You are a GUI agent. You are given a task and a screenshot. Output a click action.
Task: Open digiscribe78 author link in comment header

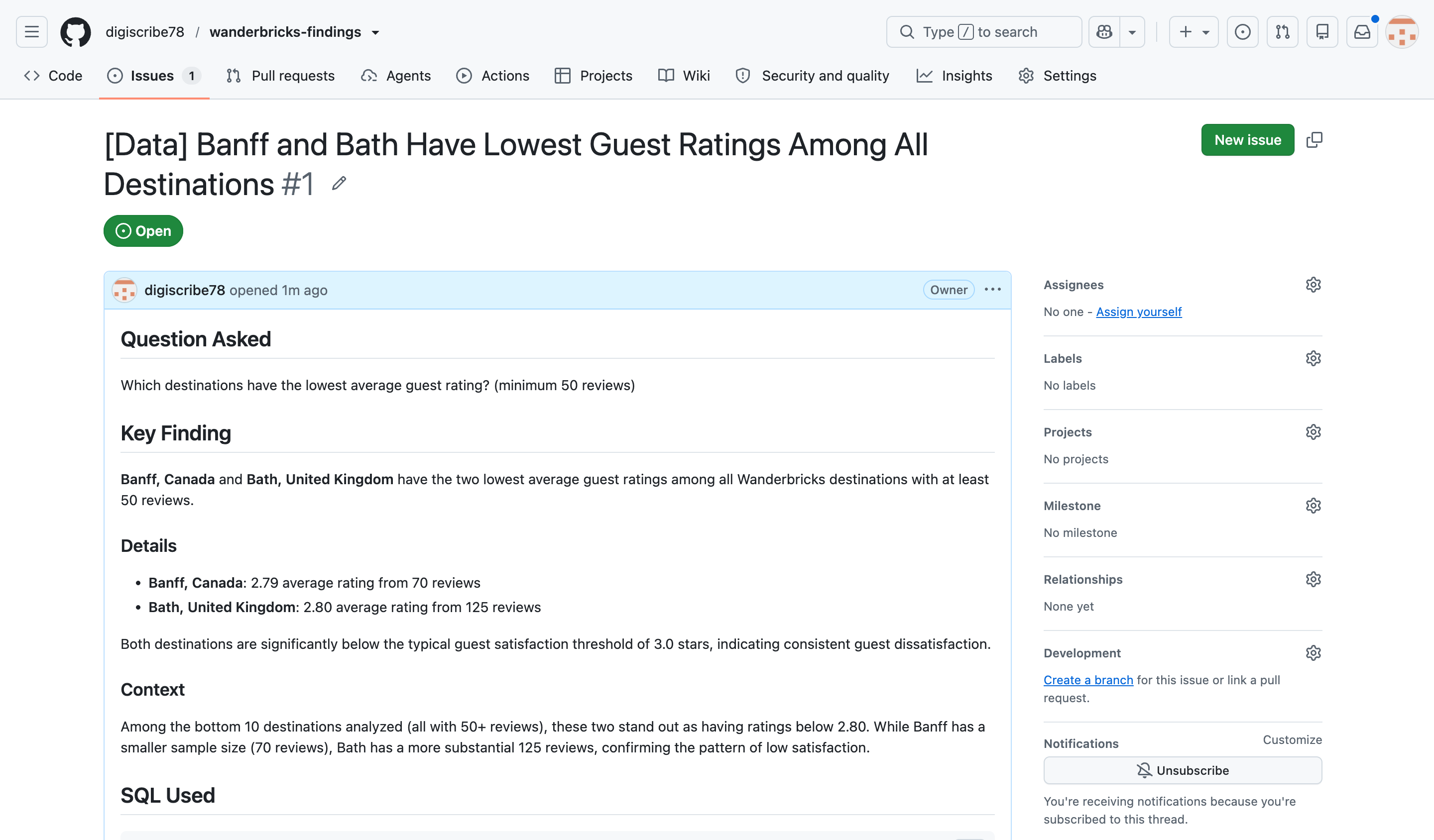click(185, 290)
